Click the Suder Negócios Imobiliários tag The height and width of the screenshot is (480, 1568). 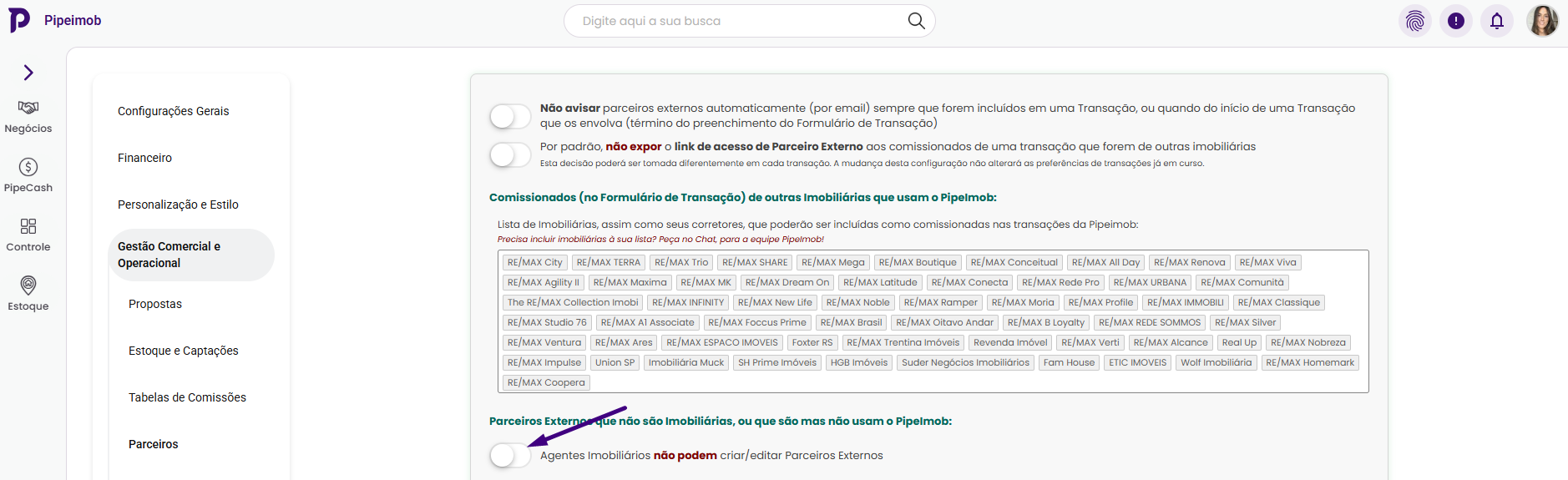click(x=965, y=362)
